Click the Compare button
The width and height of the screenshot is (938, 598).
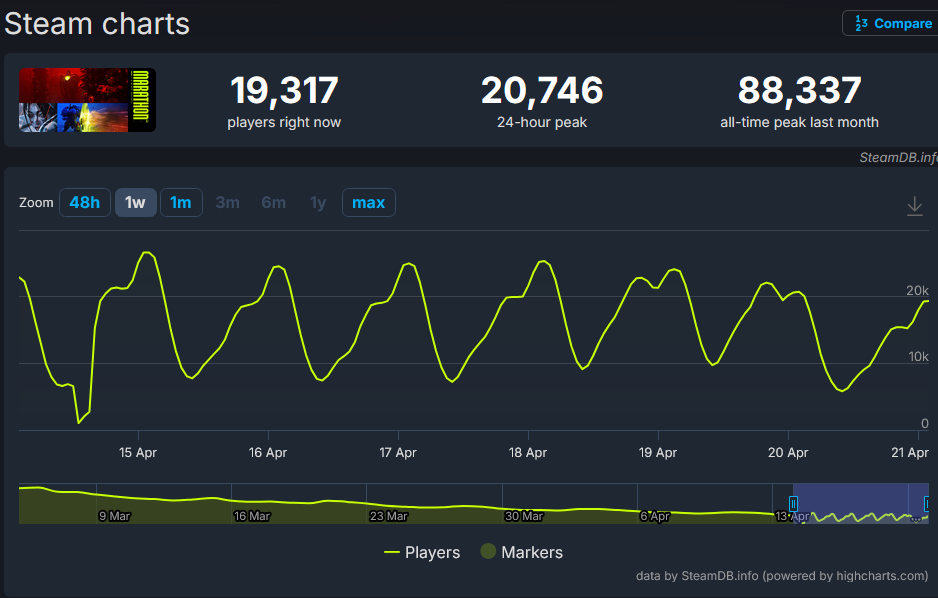tap(891, 23)
